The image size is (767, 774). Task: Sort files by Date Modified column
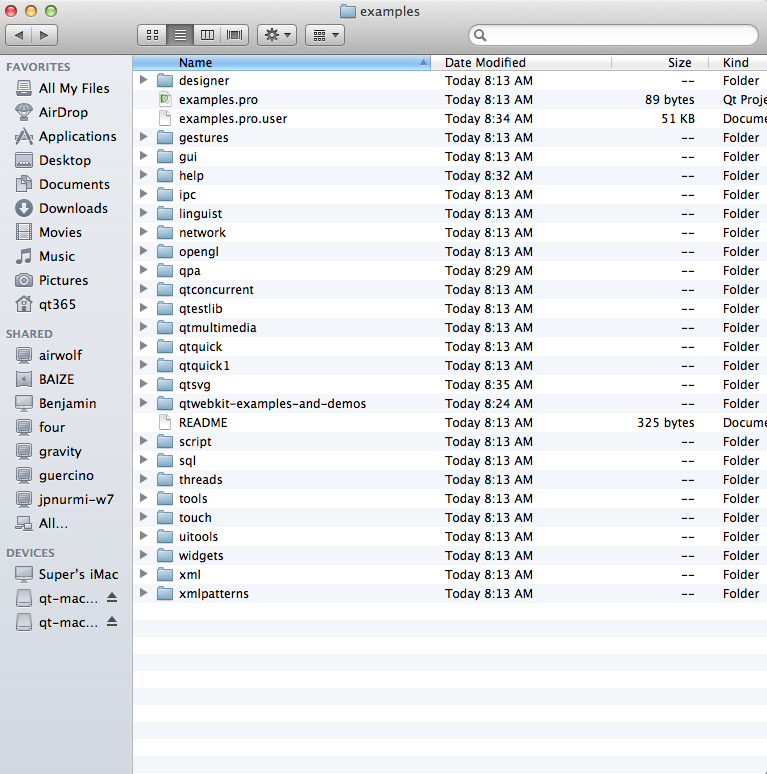pyautogui.click(x=485, y=62)
